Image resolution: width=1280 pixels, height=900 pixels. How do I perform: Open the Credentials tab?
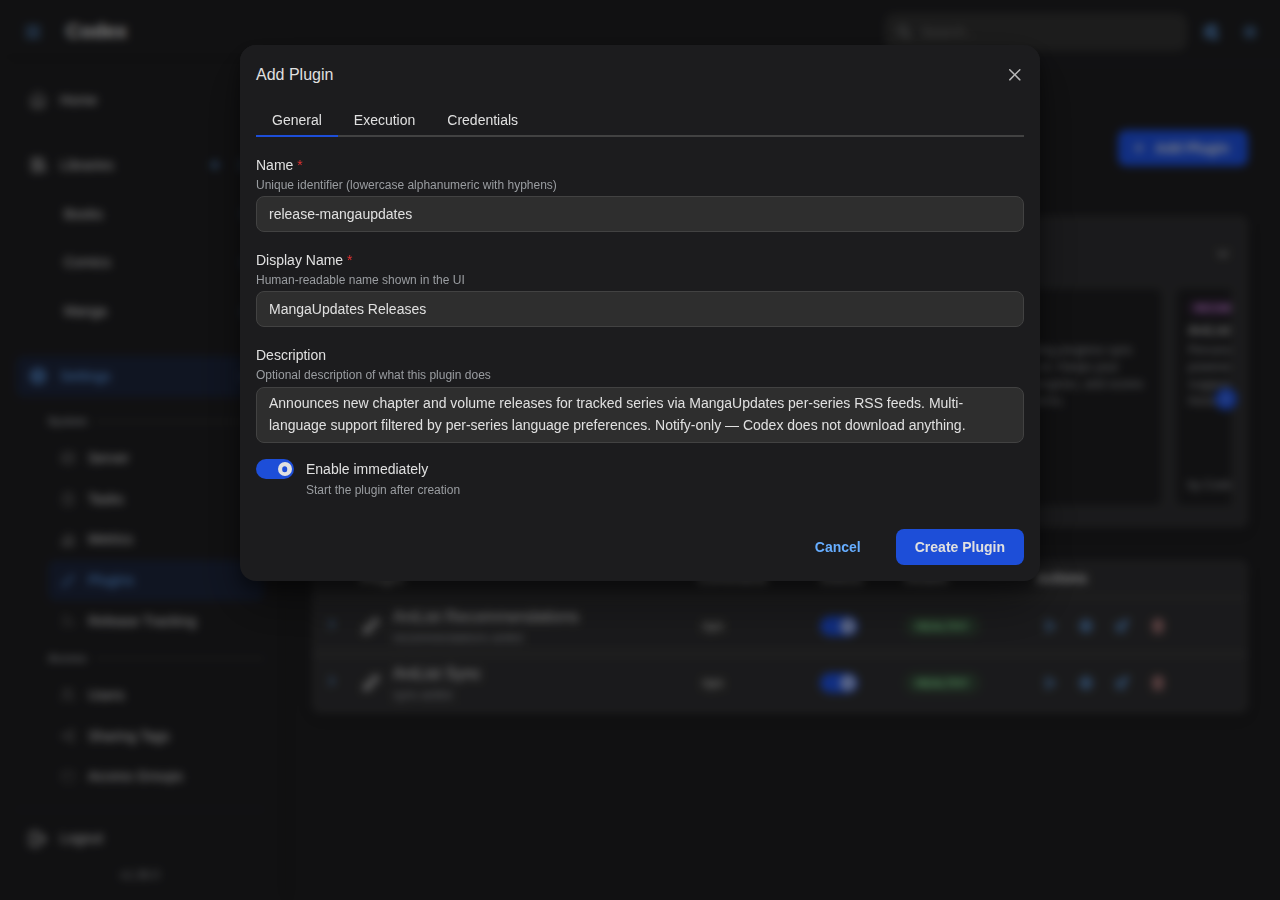[482, 120]
